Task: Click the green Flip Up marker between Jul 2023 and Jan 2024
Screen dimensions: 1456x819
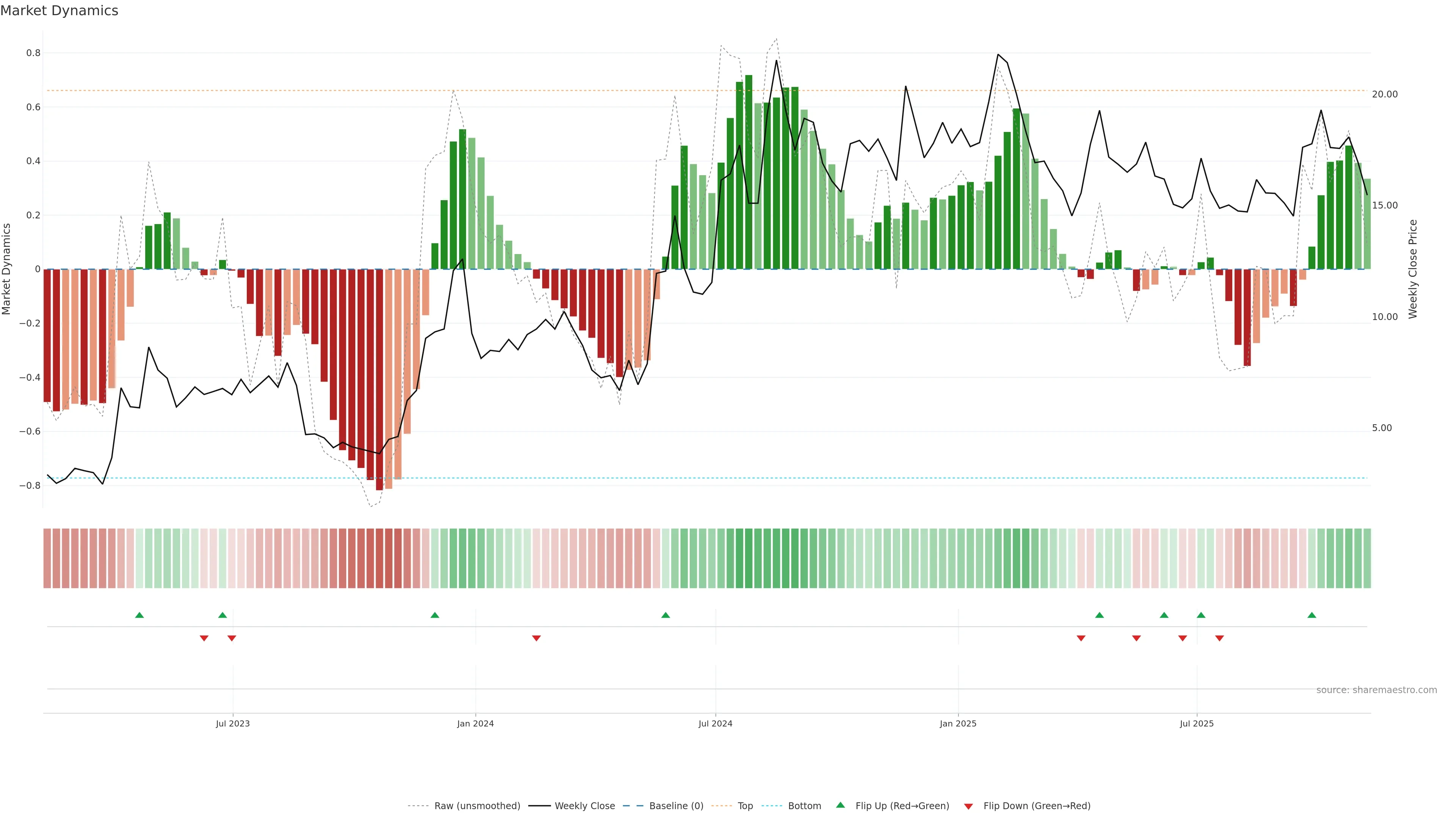Action: pos(435,615)
